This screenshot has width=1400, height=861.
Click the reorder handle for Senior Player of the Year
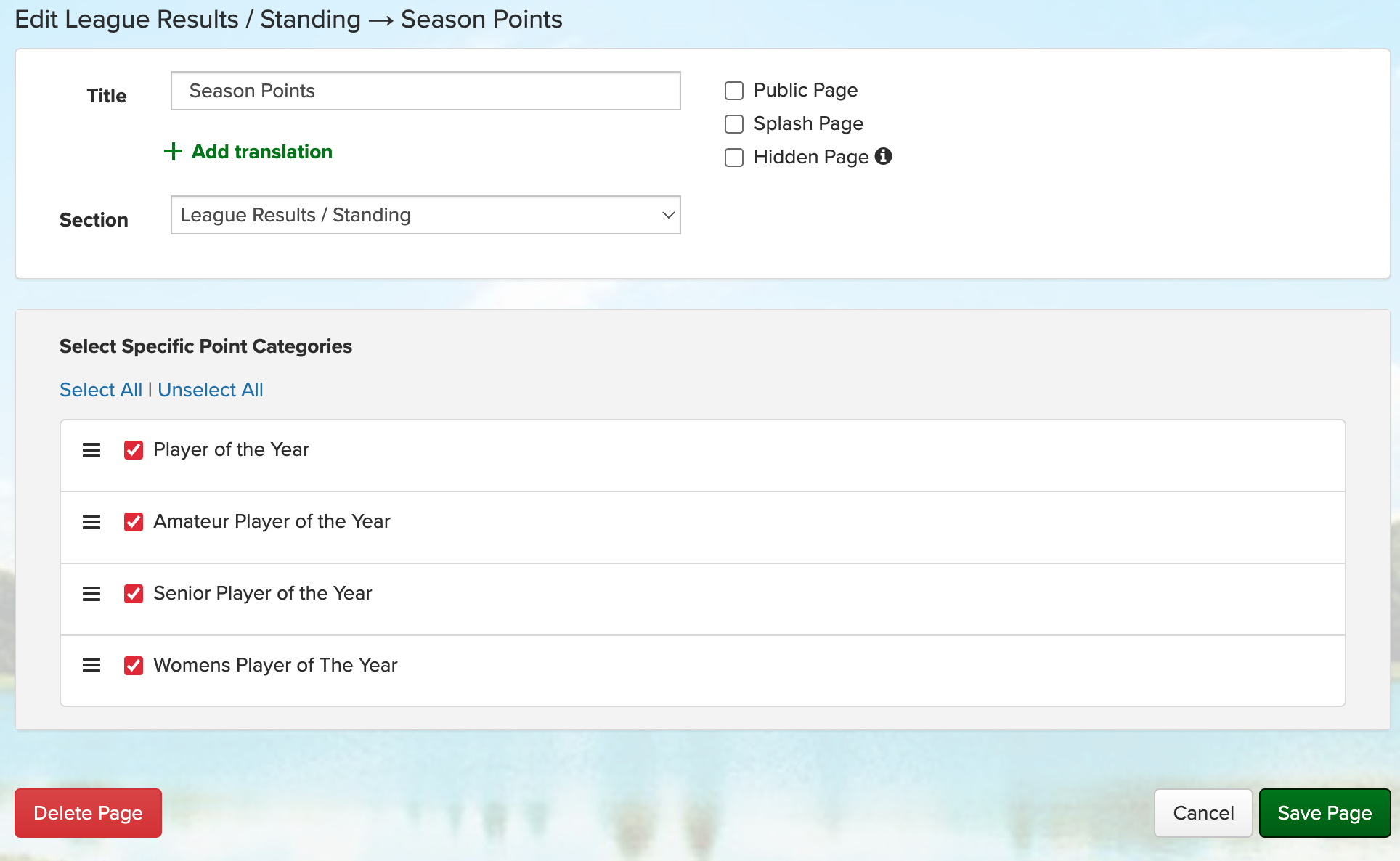point(91,594)
